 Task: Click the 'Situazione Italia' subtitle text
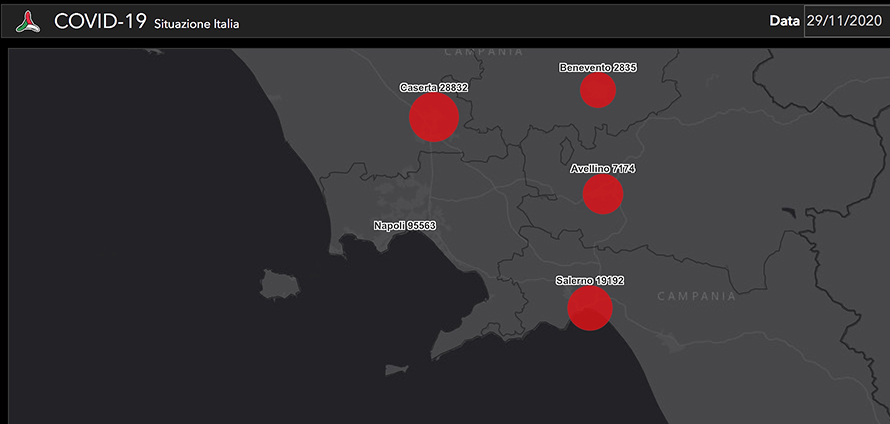(x=196, y=24)
